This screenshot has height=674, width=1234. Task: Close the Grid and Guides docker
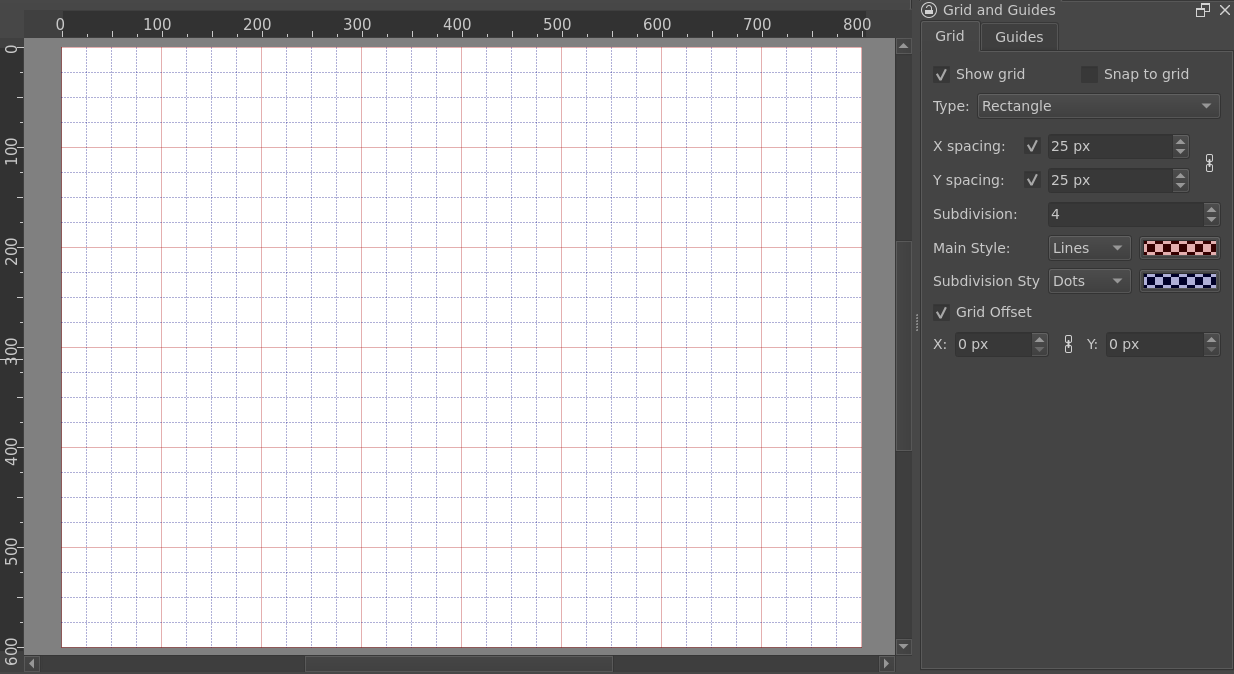[x=1224, y=10]
